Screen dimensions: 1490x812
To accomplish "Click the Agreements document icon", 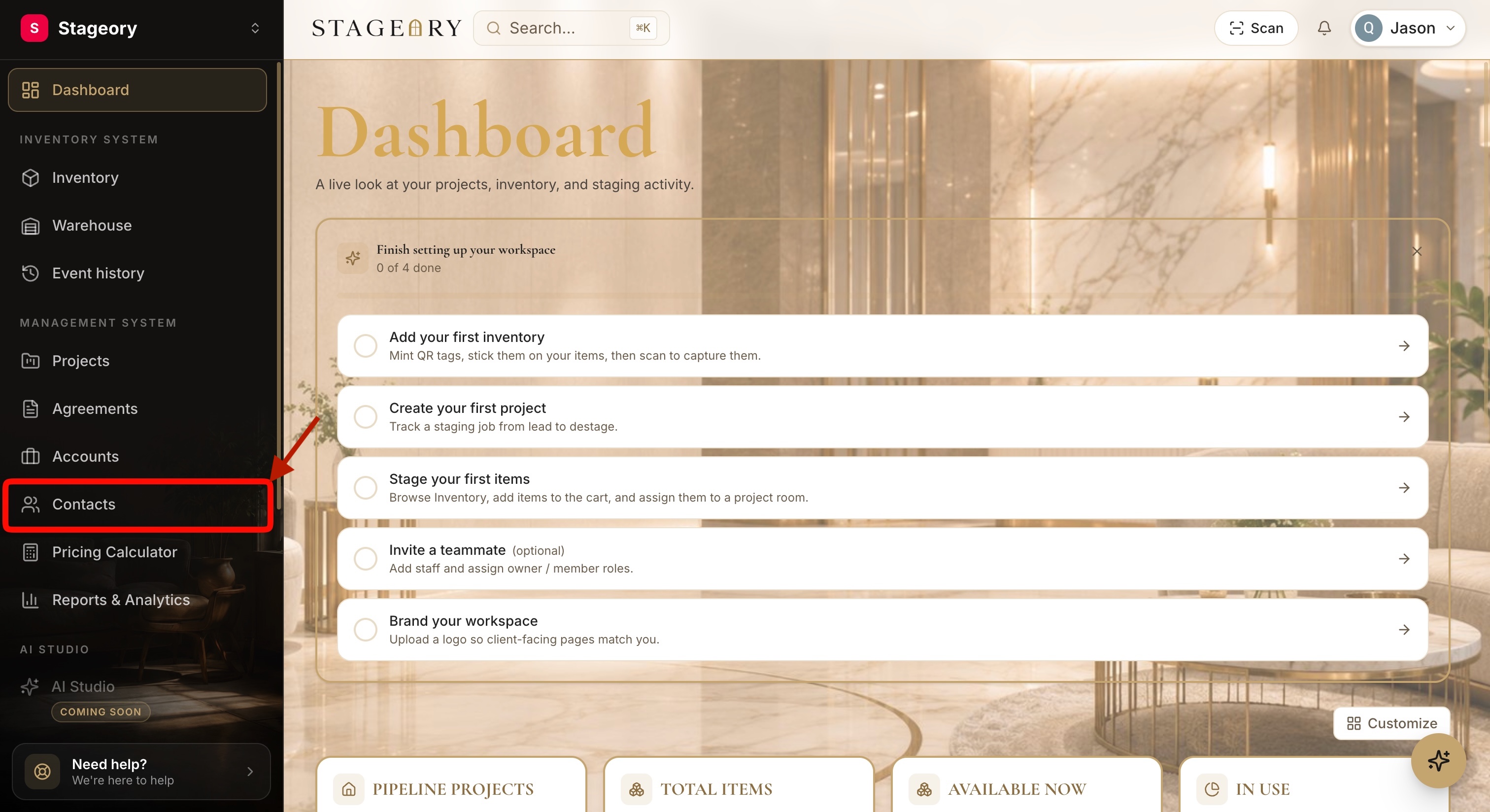I will (x=30, y=409).
